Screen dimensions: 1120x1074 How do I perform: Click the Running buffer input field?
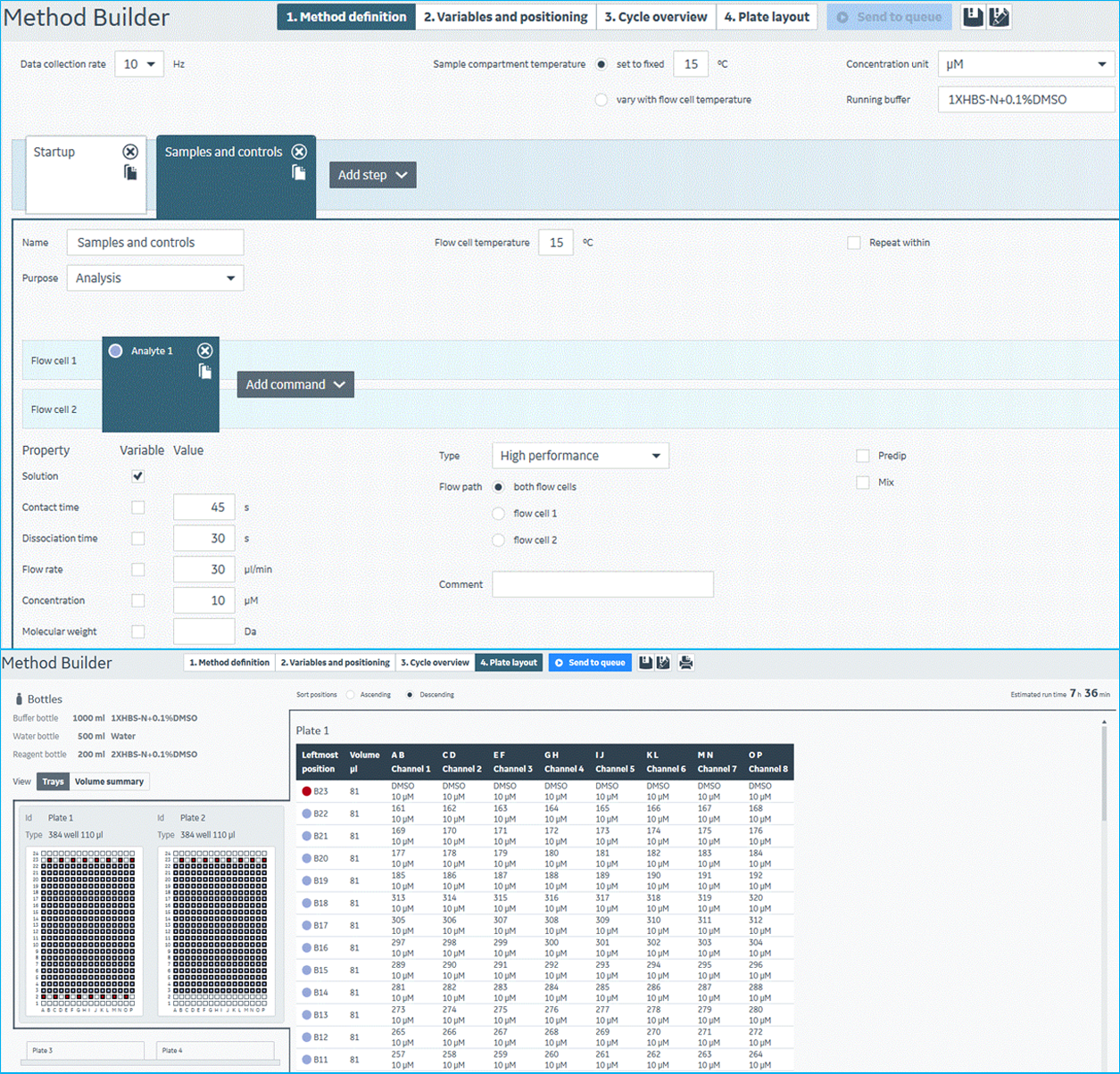(1025, 100)
